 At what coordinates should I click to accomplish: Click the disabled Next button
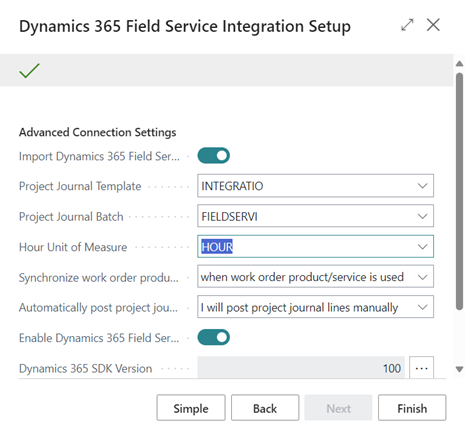(338, 408)
